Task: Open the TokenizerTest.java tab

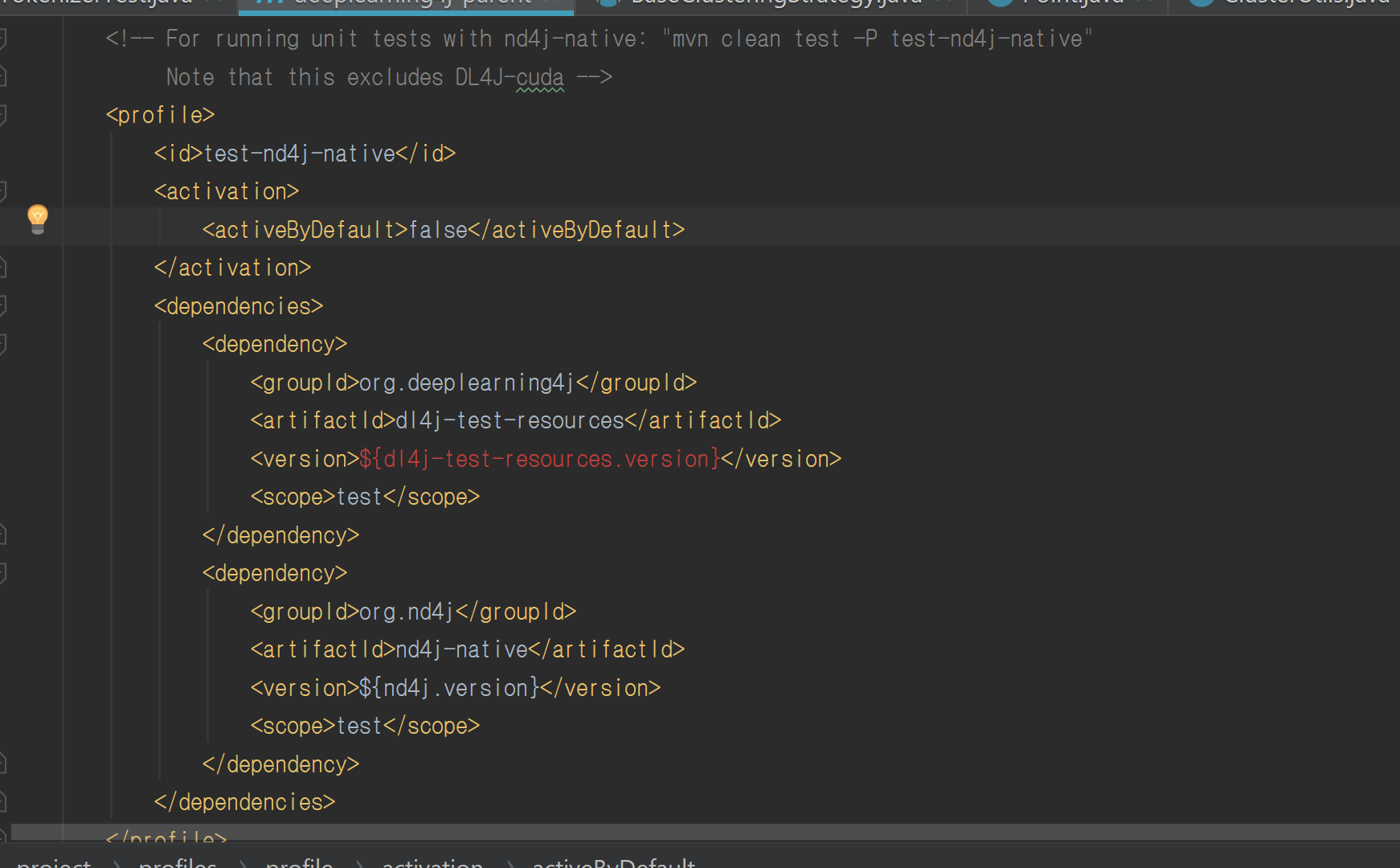Action: pyautogui.click(x=96, y=2)
